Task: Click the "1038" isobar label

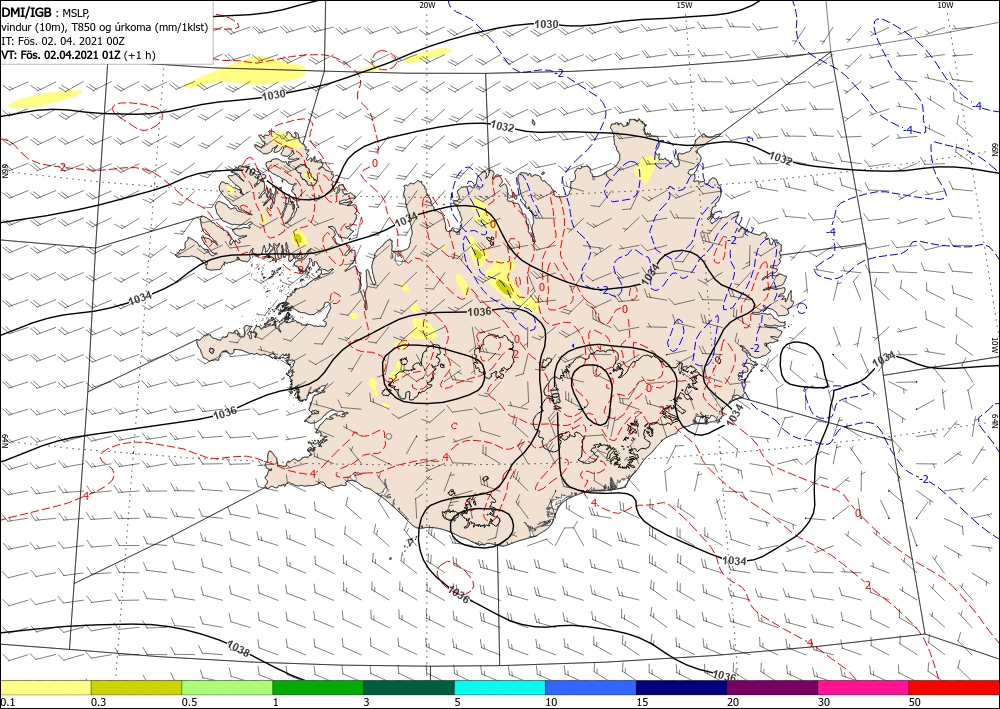Action: click(x=238, y=650)
